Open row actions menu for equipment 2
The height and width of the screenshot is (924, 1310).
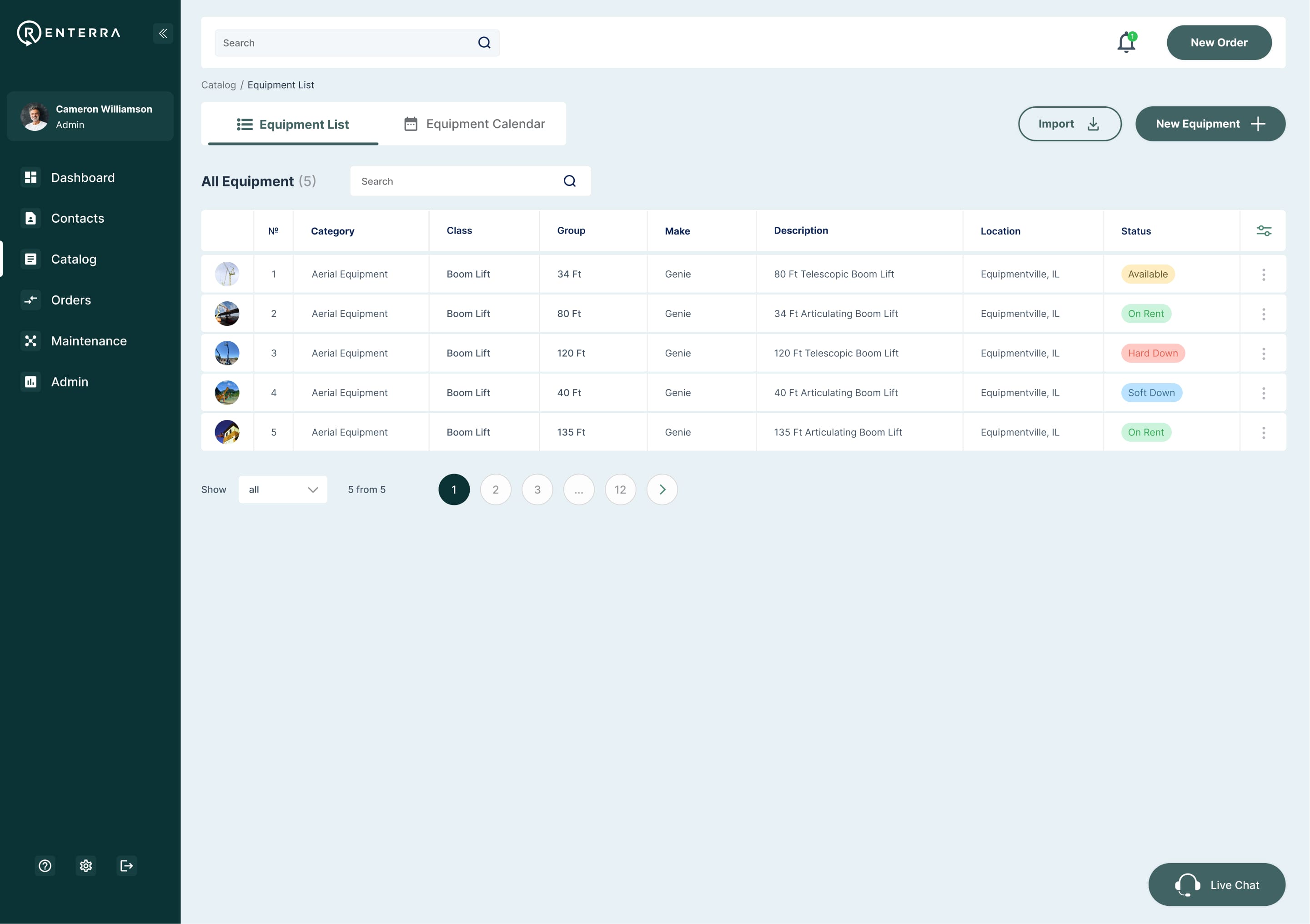(1264, 314)
